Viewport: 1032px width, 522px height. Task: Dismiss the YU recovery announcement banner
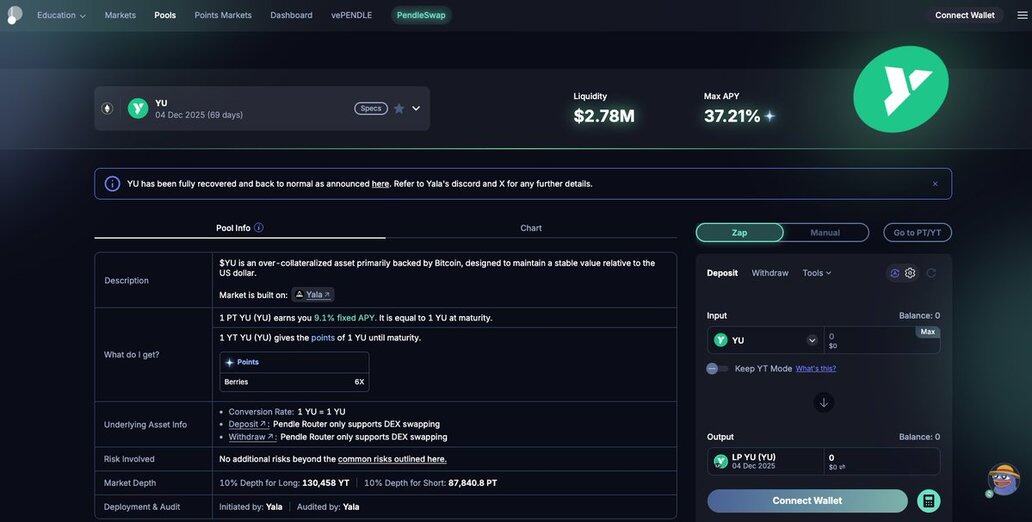pyautogui.click(x=935, y=184)
